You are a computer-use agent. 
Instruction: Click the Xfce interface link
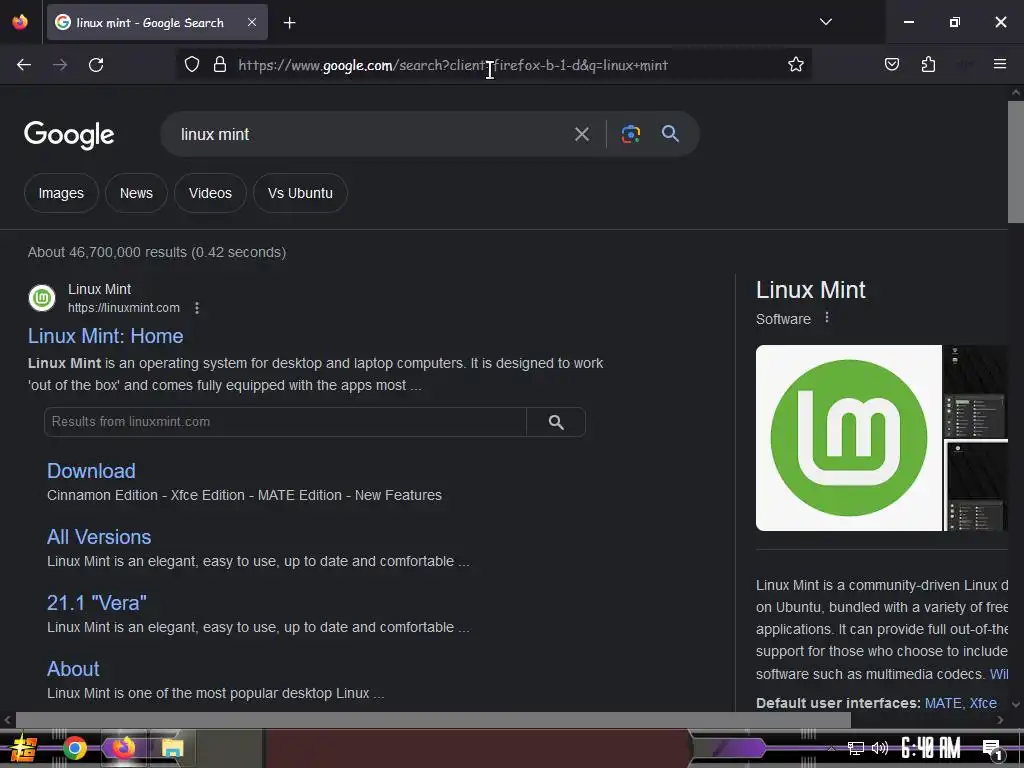[983, 703]
